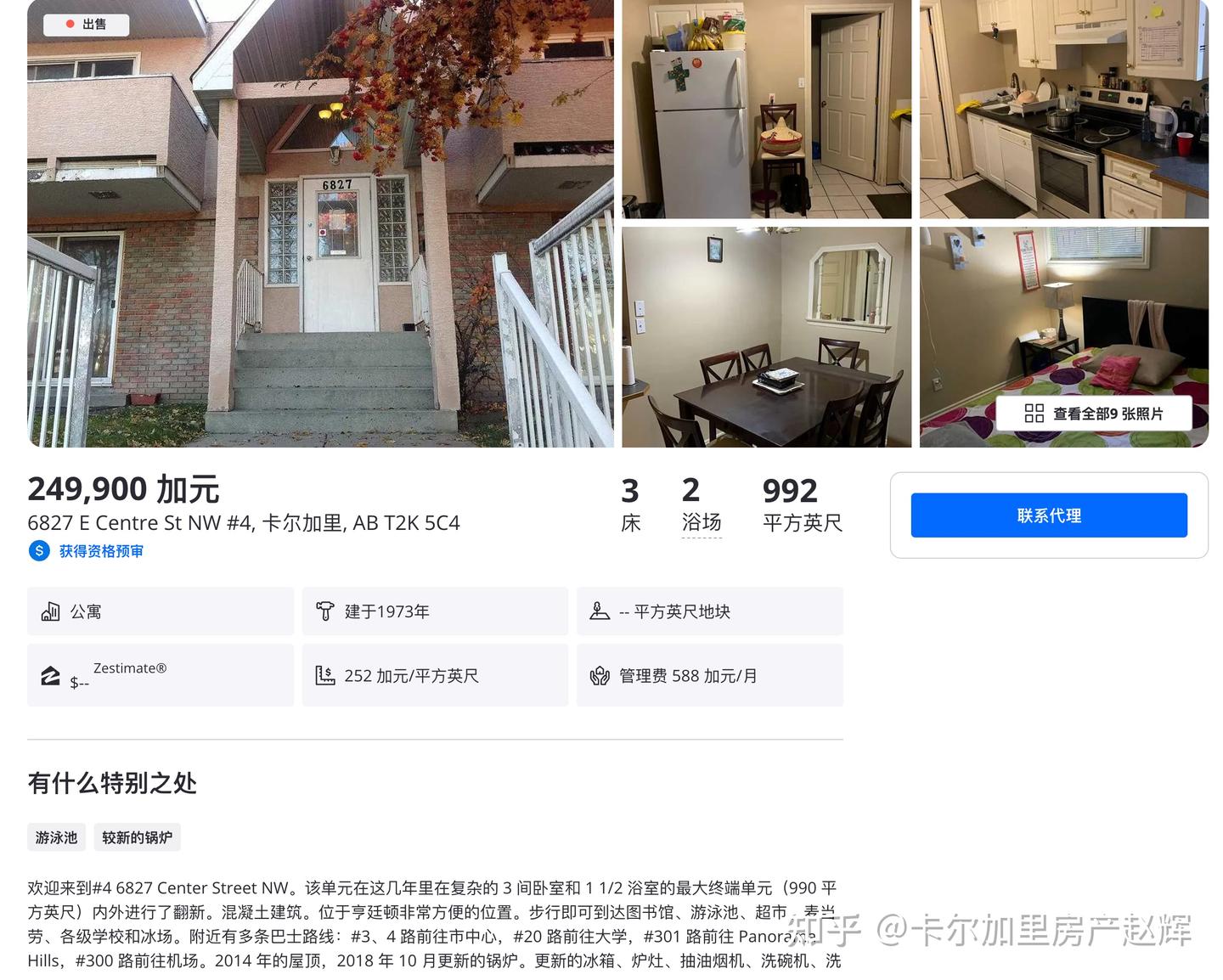Click the Zestimate house logo icon
This screenshot has height=980, width=1223.
point(50,676)
